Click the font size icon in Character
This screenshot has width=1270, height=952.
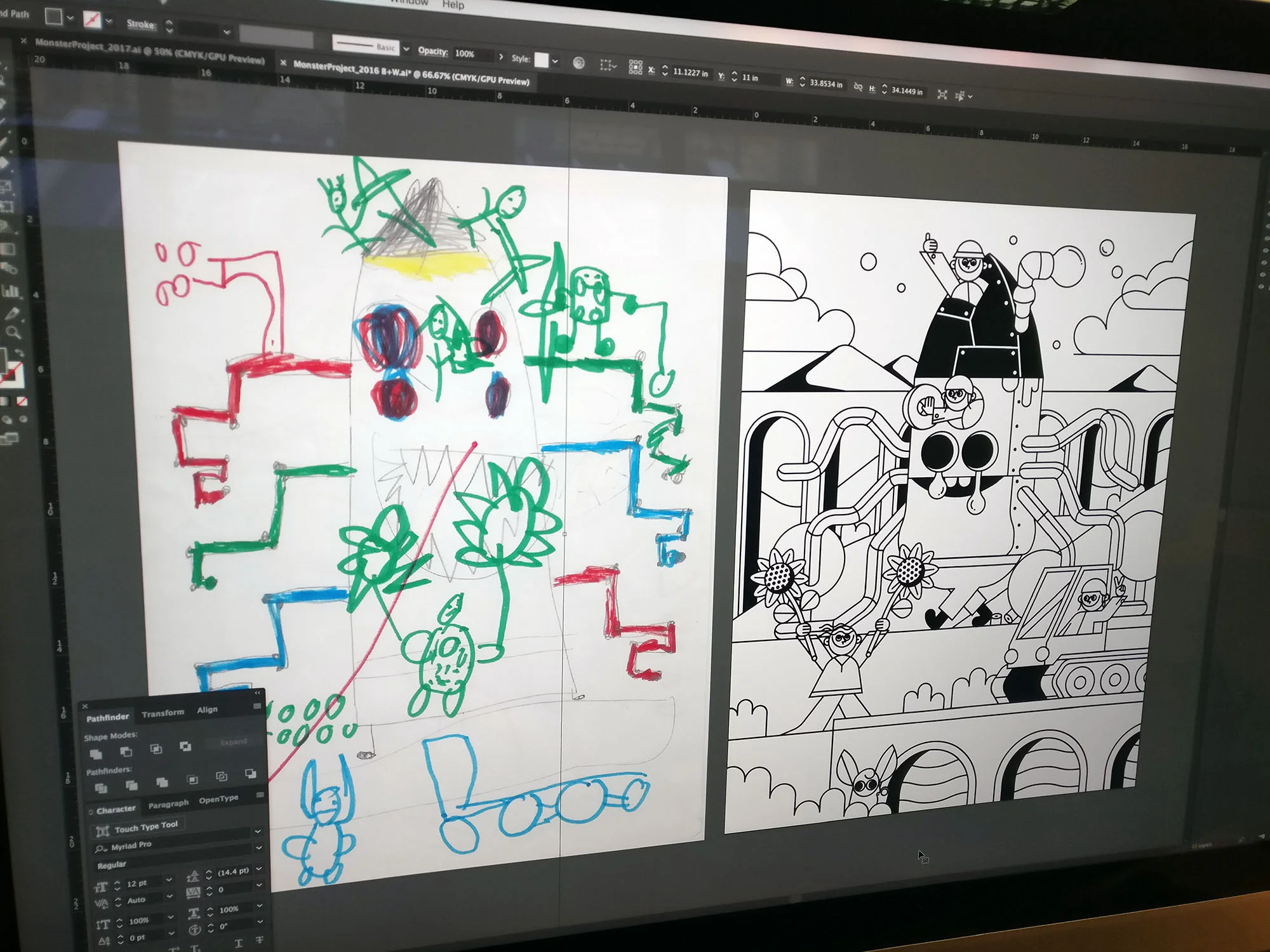coord(100,887)
